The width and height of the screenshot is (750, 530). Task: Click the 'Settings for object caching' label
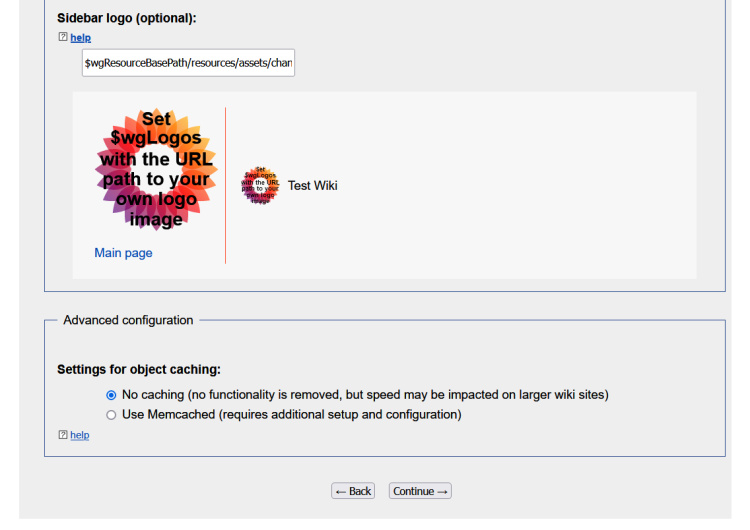(x=138, y=369)
